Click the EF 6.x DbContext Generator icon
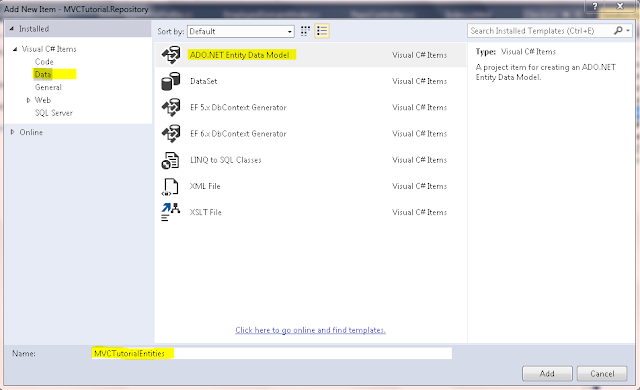The width and height of the screenshot is (640, 390). (171, 133)
